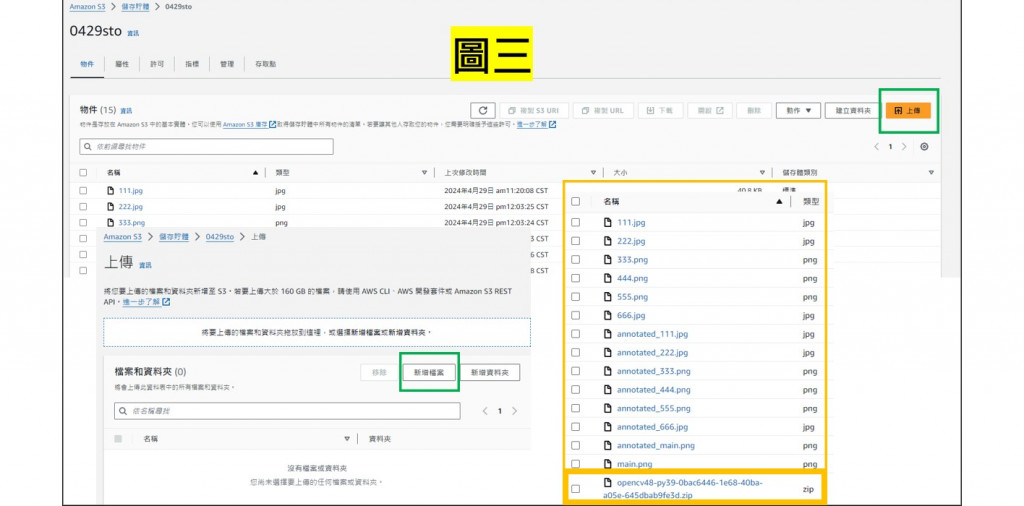Click the 建立資料夾 create folder button
Viewport: 1024px width, 506px height.
(x=853, y=110)
